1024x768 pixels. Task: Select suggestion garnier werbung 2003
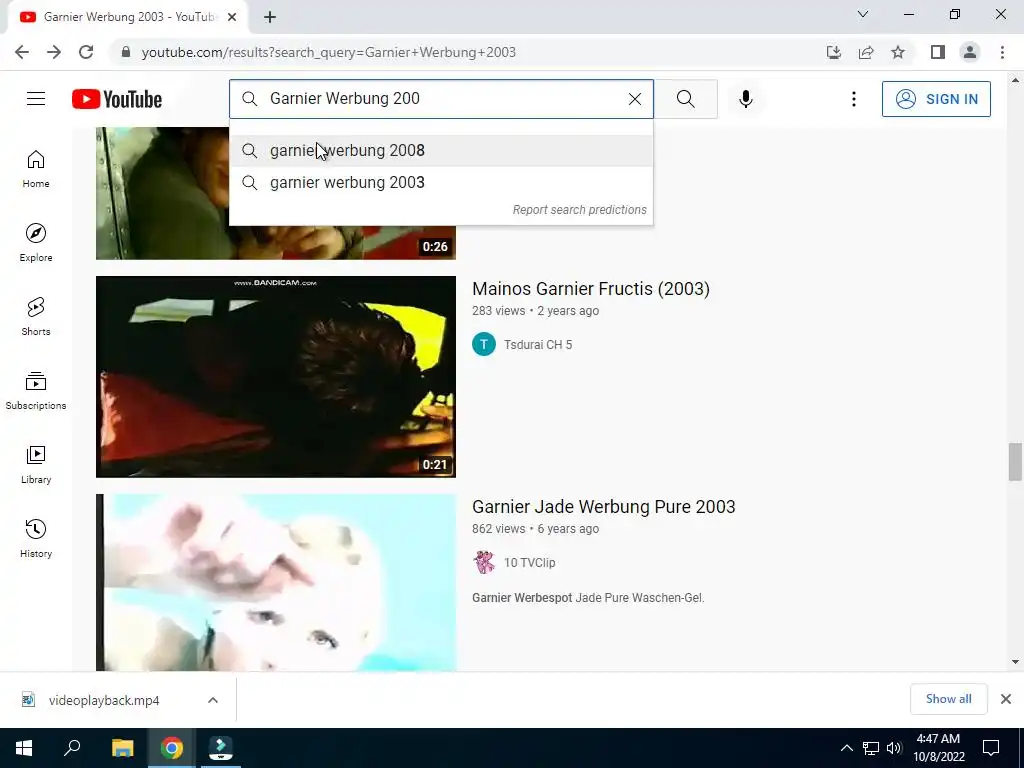[x=441, y=182]
